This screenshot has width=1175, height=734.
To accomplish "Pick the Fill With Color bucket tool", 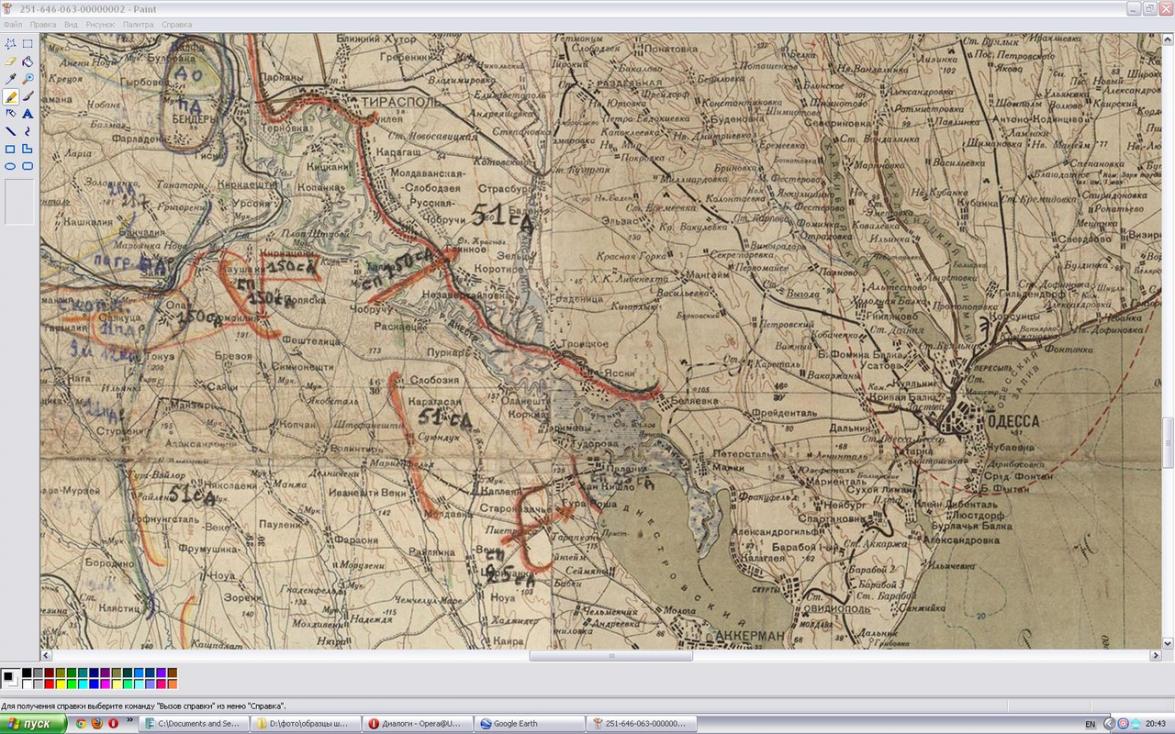I will pos(28,61).
